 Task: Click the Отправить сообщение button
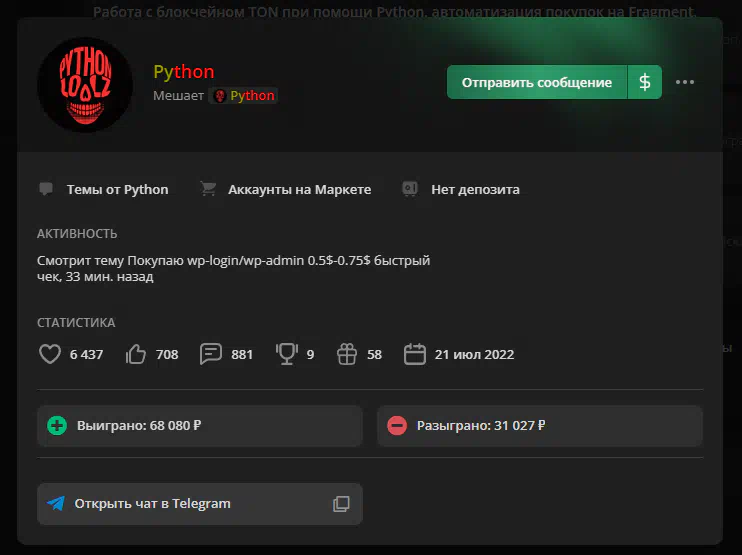pyautogui.click(x=537, y=82)
